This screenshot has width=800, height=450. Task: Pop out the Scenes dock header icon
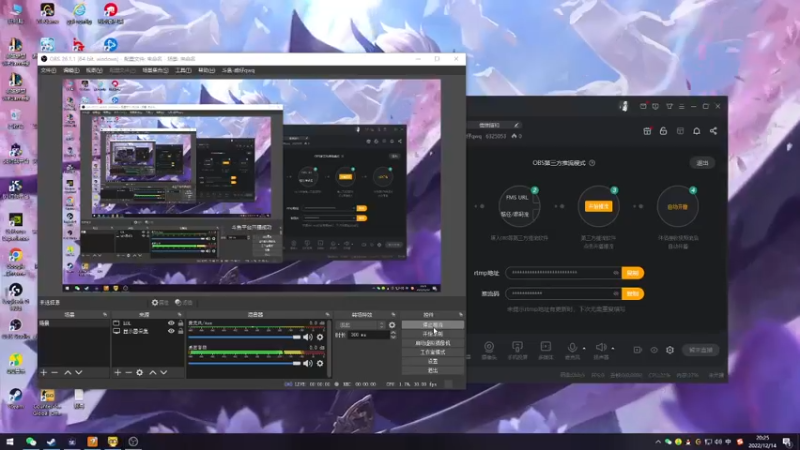pos(105,315)
